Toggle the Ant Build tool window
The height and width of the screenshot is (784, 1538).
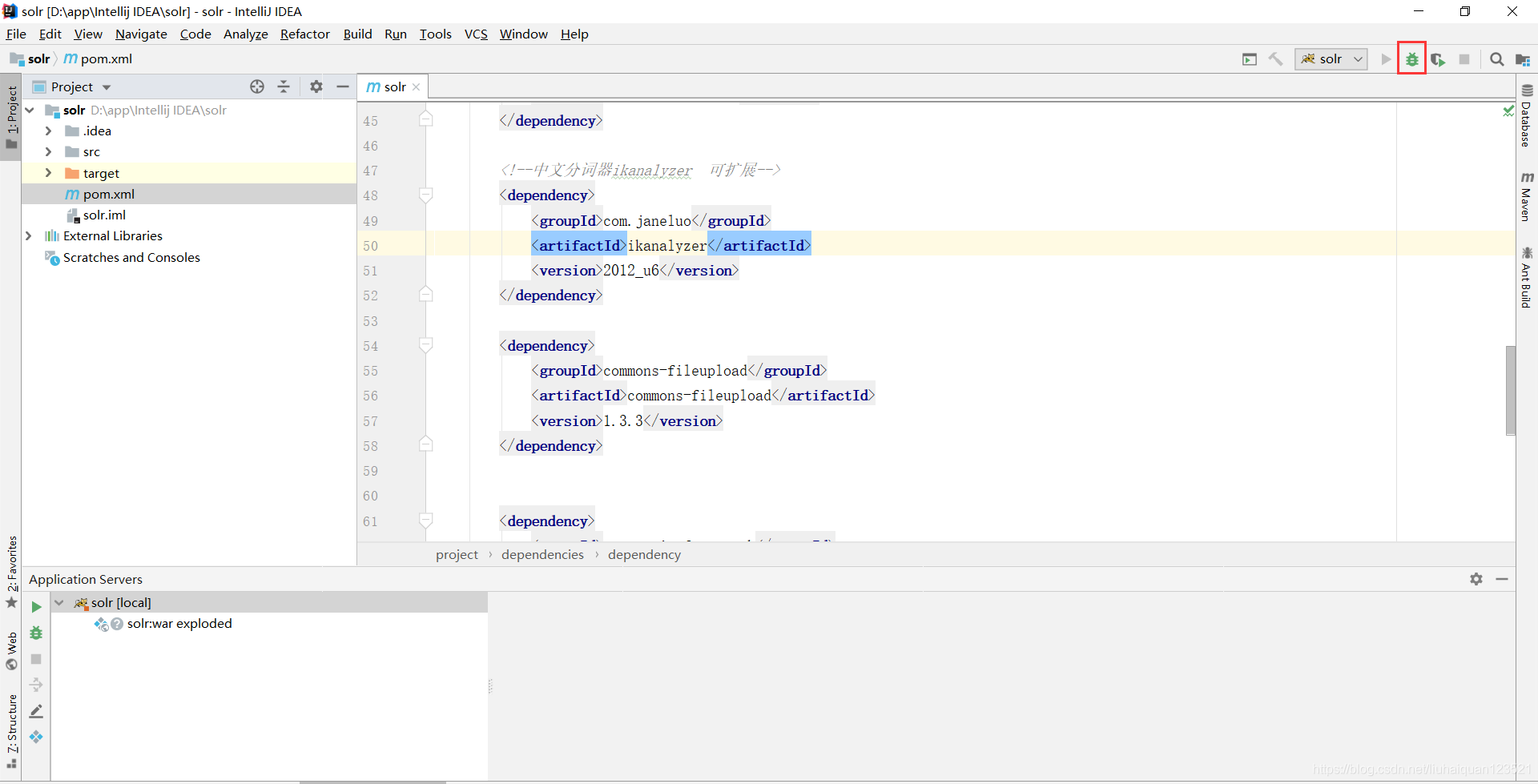[1527, 277]
